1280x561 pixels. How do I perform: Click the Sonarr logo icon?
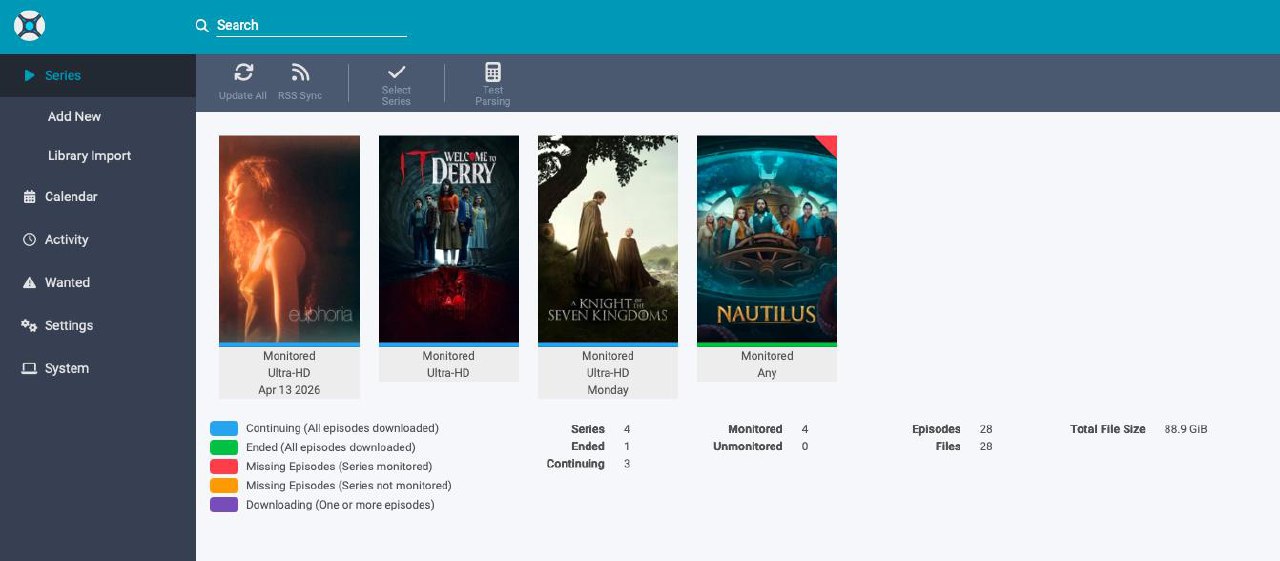29,26
